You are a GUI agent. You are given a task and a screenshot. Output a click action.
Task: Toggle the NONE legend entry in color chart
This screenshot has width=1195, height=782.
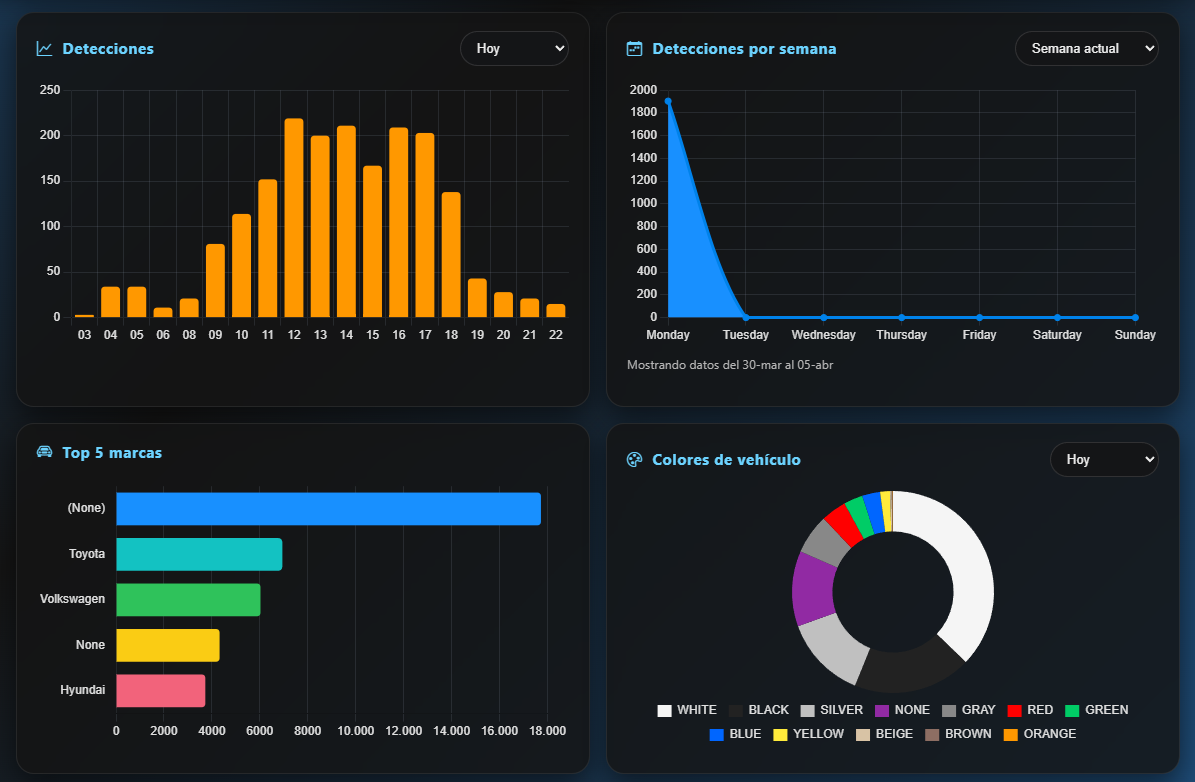point(902,710)
